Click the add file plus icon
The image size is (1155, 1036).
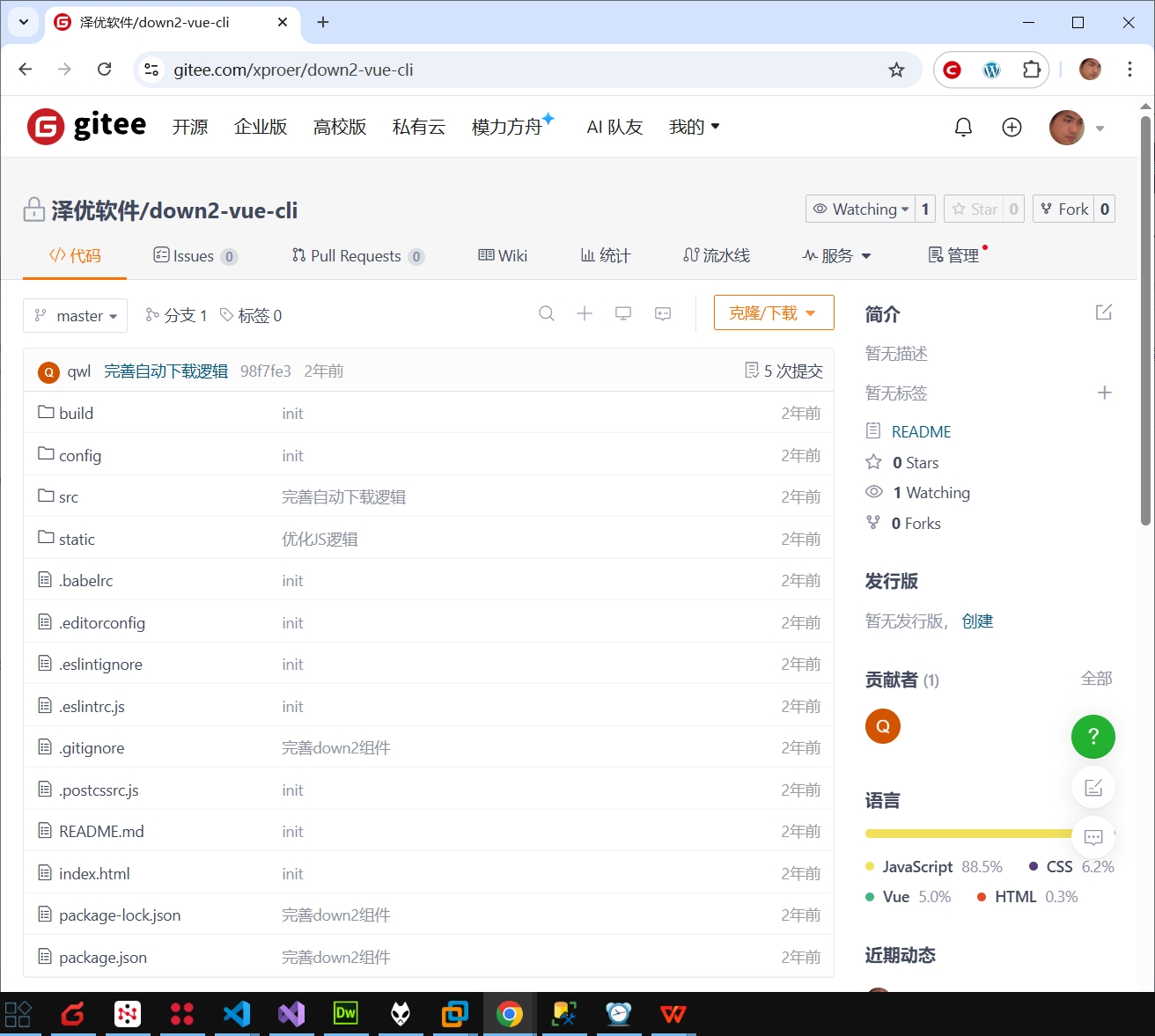(x=585, y=314)
